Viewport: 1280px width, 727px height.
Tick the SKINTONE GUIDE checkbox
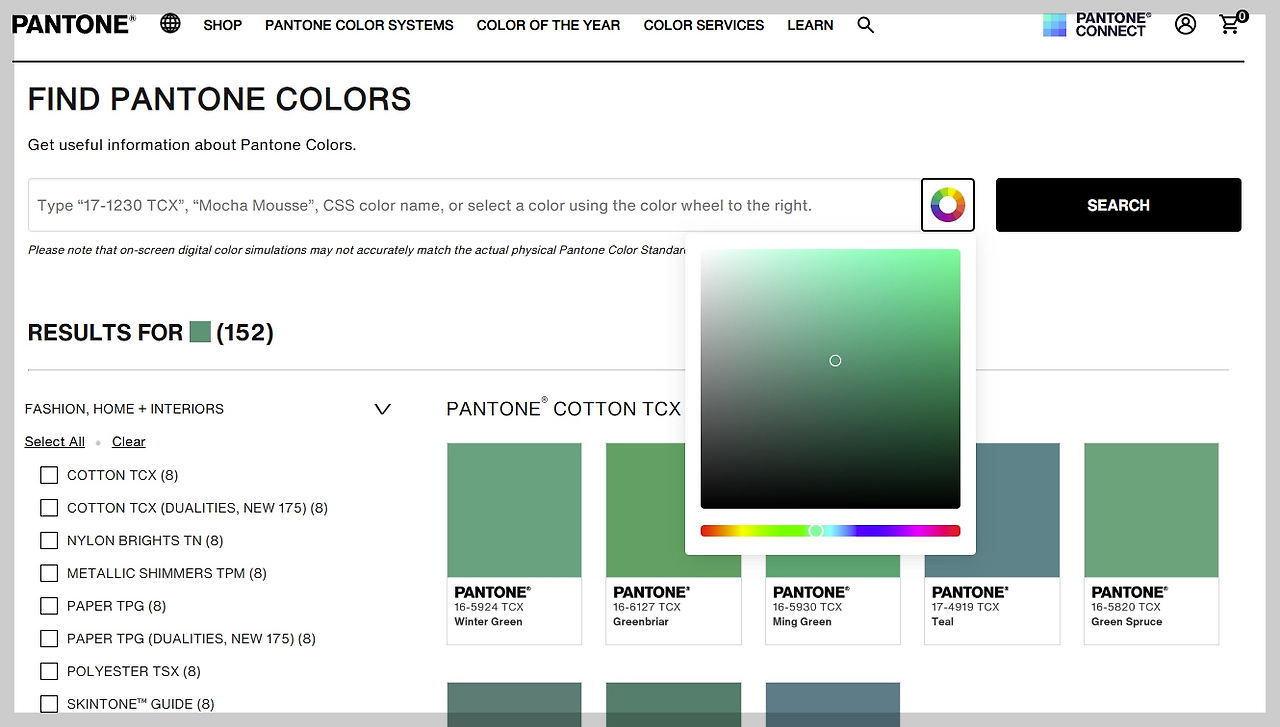coord(49,704)
